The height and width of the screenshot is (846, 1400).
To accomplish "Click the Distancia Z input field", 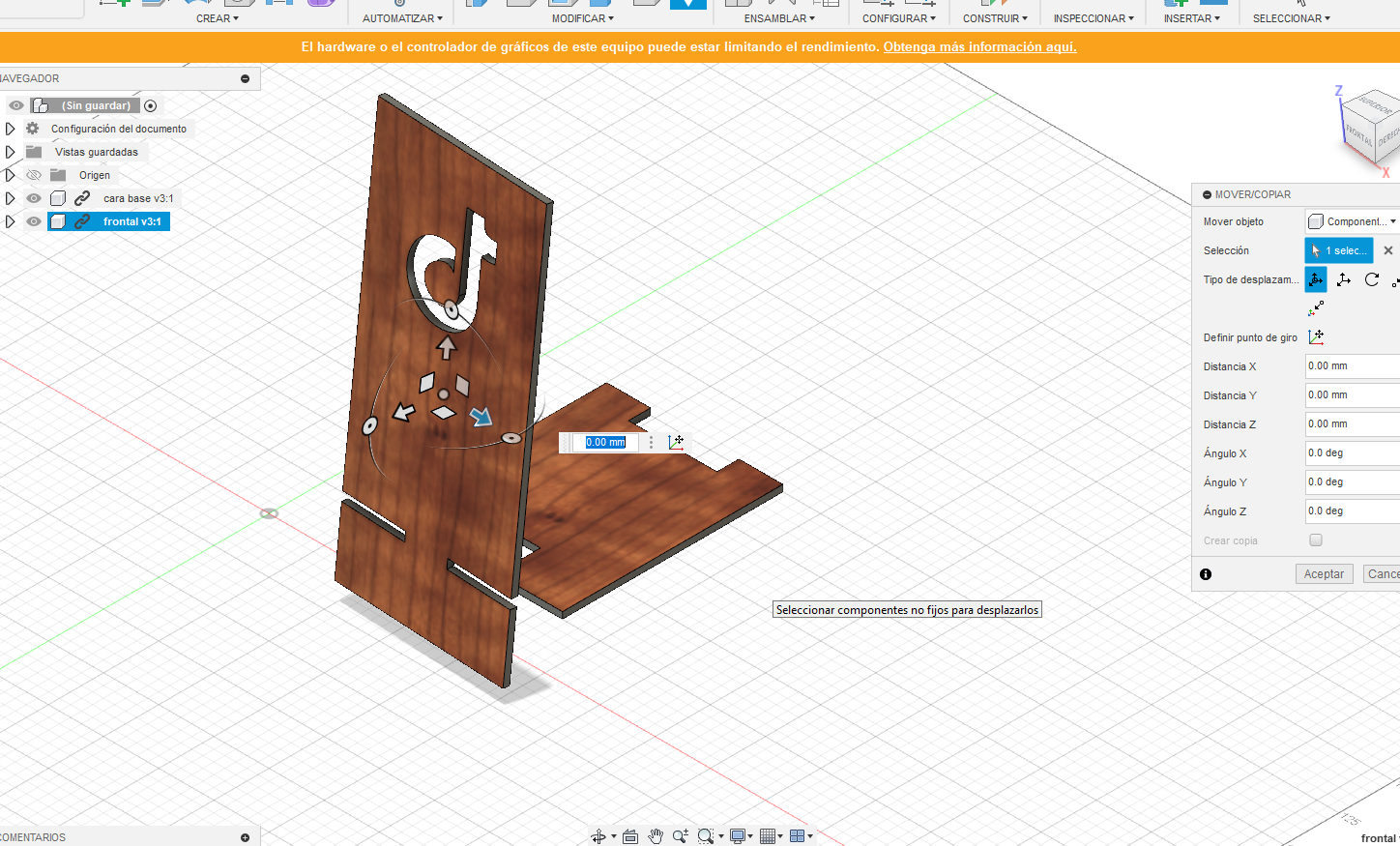I will pyautogui.click(x=1353, y=424).
